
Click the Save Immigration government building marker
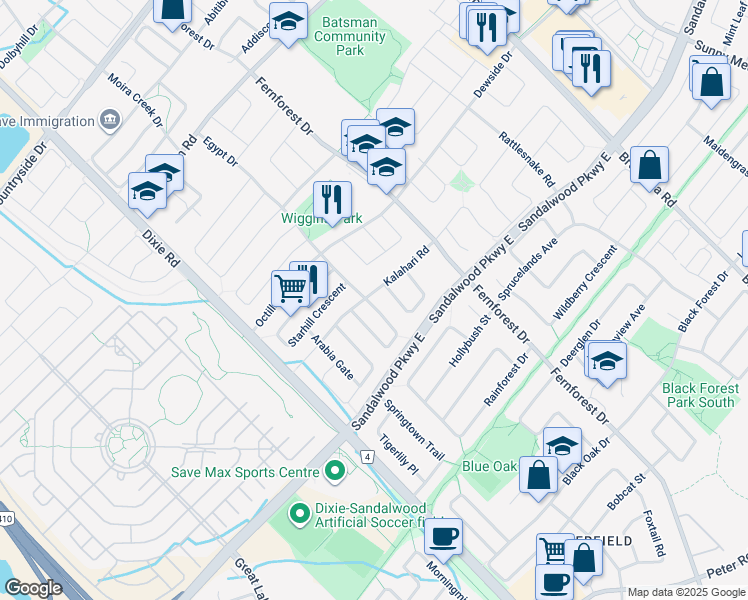point(110,122)
